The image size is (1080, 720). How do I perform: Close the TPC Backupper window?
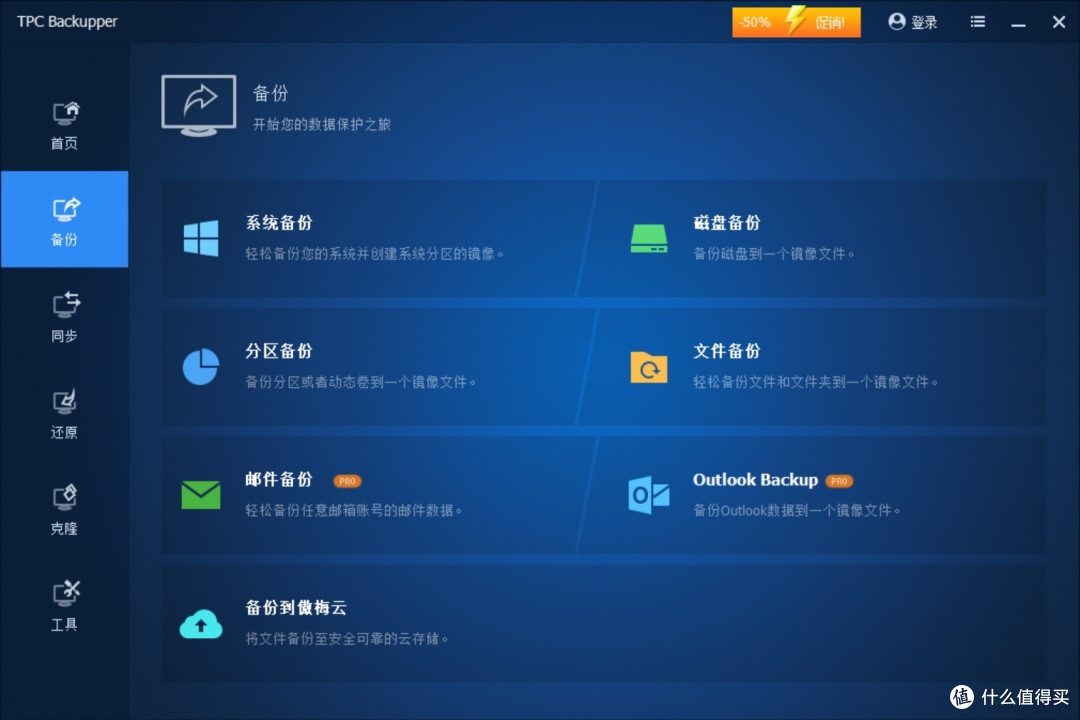[1059, 22]
